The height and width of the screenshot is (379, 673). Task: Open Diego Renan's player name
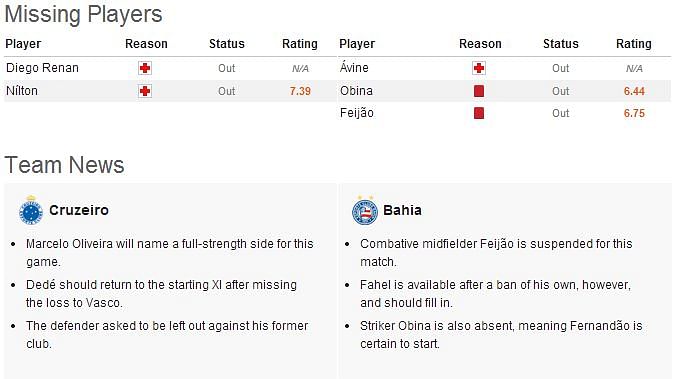(42, 68)
